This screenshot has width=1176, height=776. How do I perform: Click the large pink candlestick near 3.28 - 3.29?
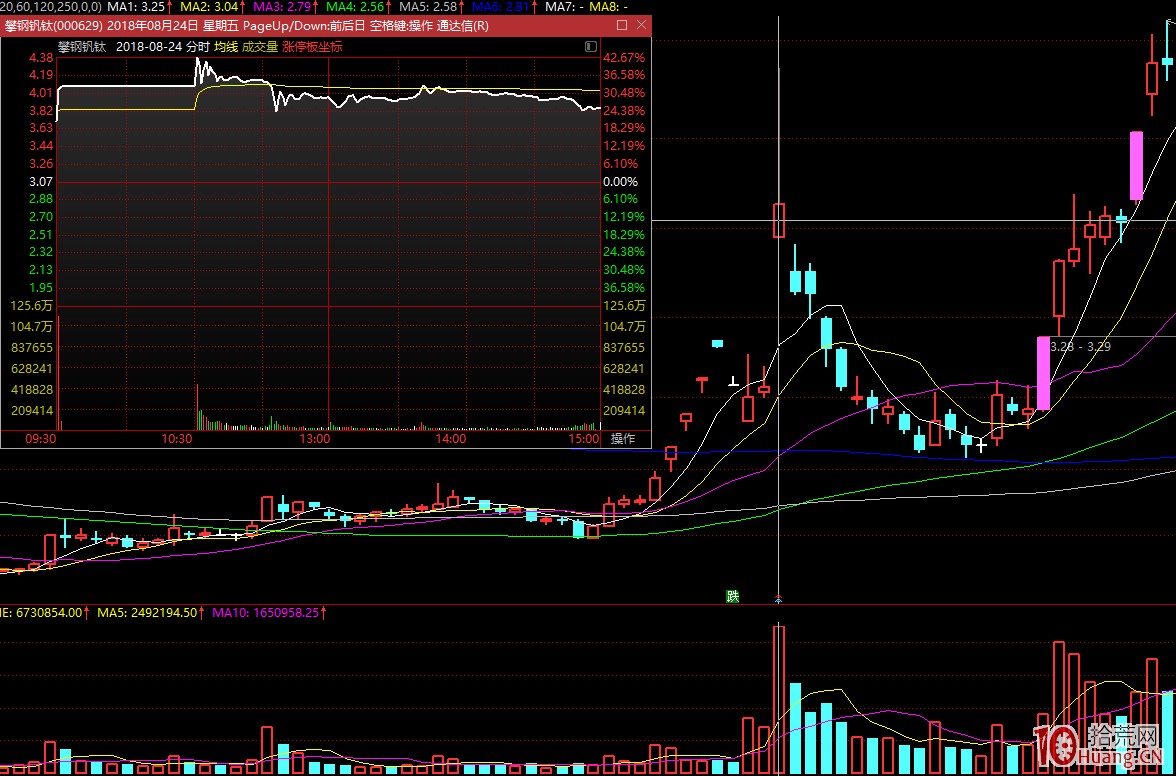(x=1043, y=373)
